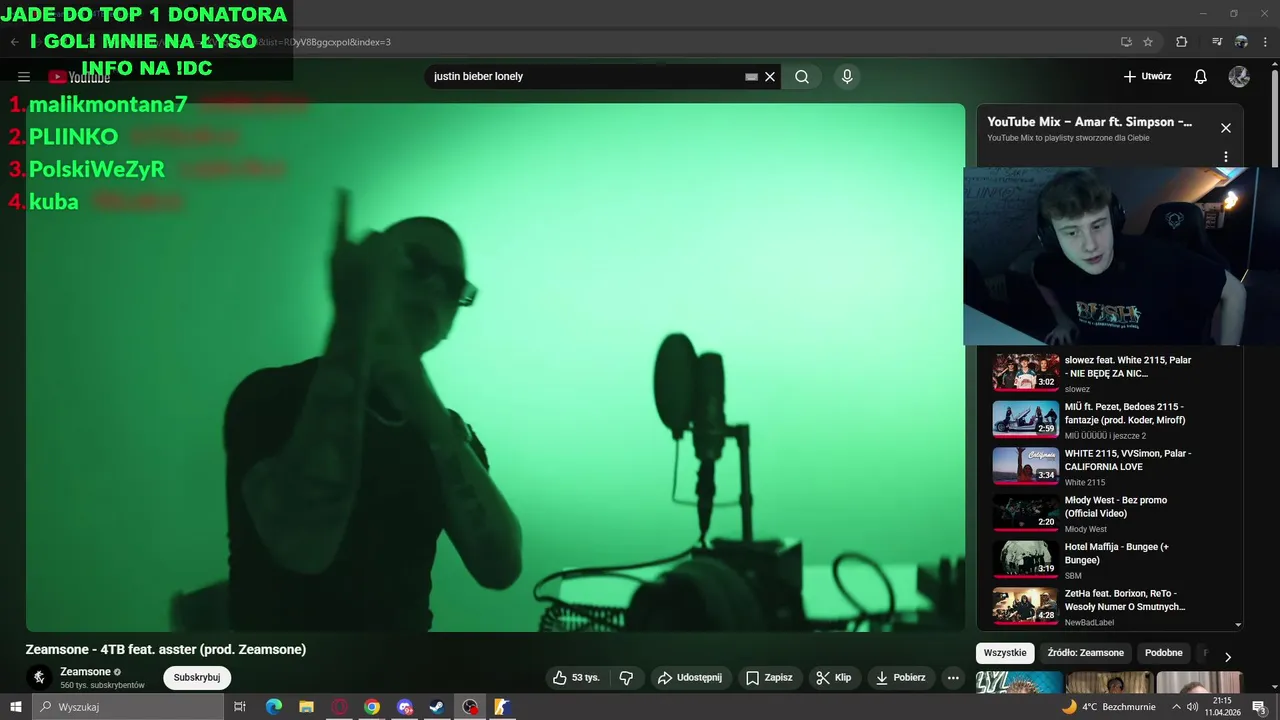The image size is (1280, 720).
Task: Click the playlist scroll-down arrow
Action: pyautogui.click(x=1238, y=625)
